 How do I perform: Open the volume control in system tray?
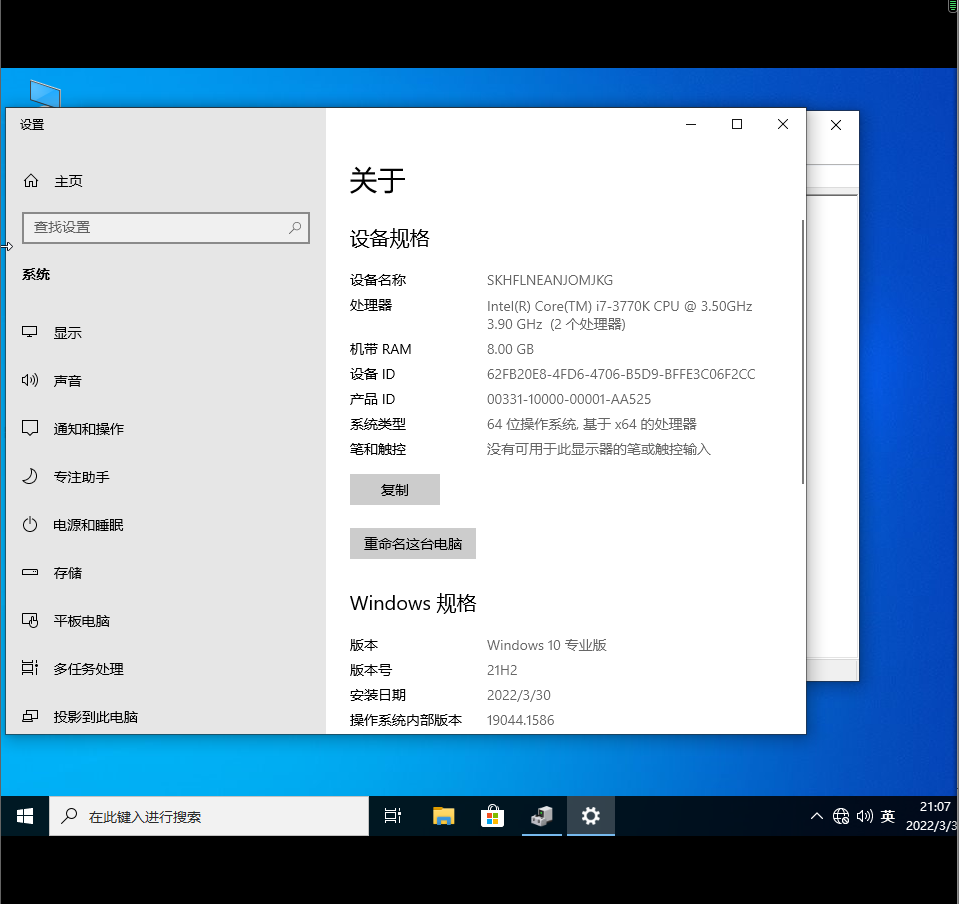click(864, 816)
